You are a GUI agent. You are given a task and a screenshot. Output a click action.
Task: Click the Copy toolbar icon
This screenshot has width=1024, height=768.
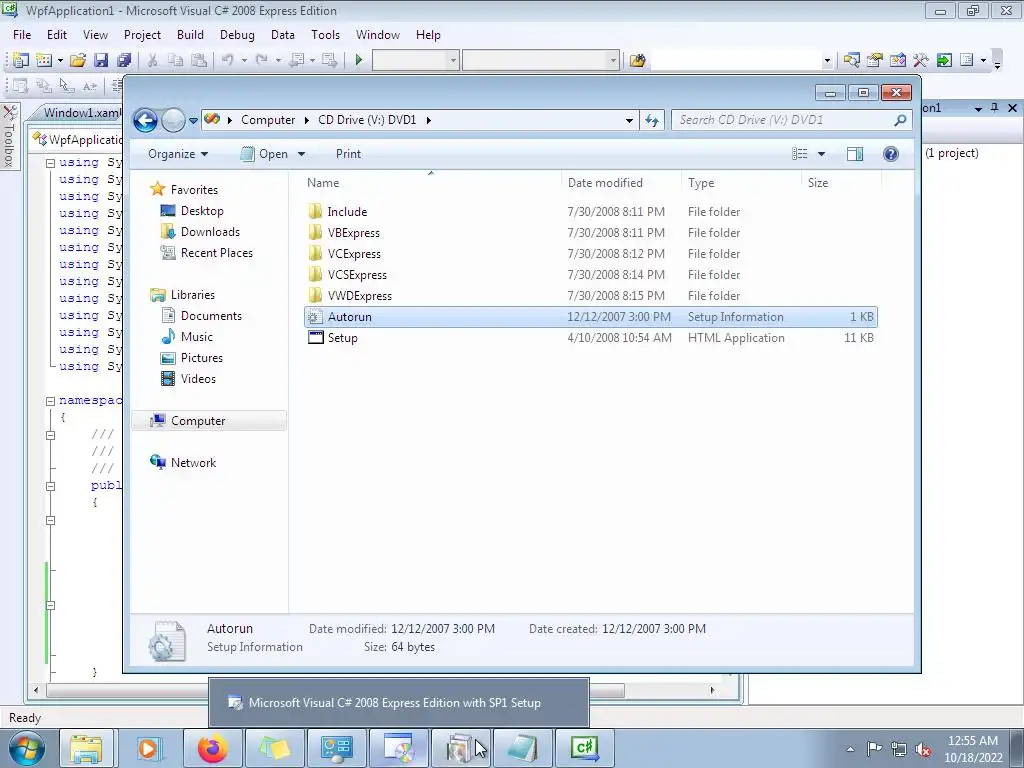(x=175, y=61)
